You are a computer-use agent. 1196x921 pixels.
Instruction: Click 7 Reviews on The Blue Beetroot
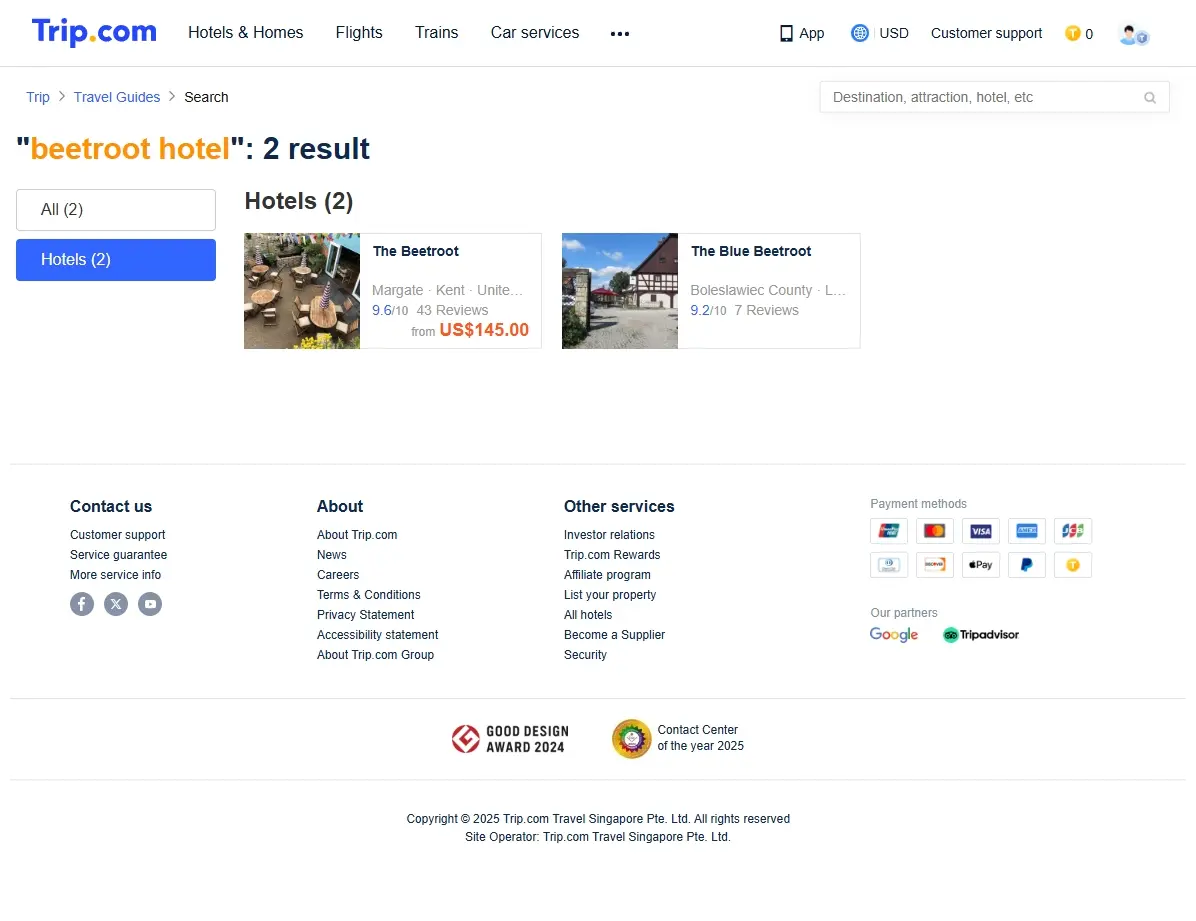767,311
